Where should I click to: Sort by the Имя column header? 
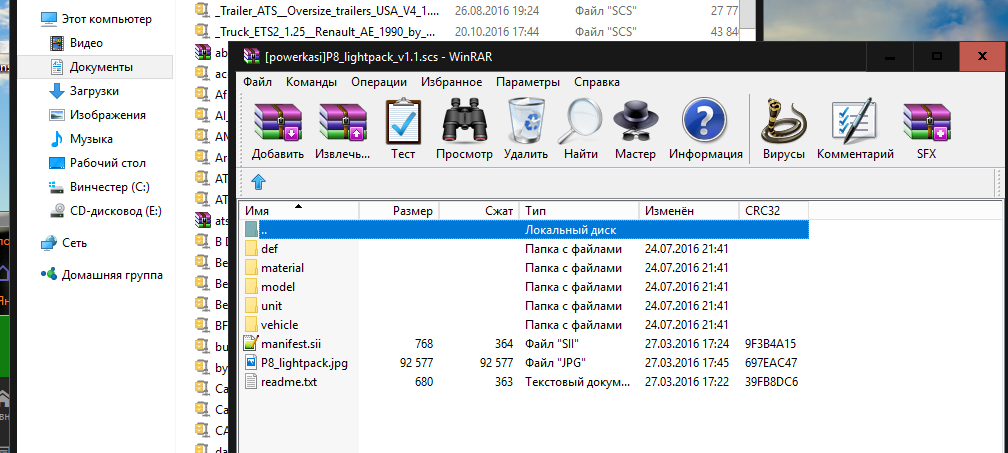click(x=299, y=211)
